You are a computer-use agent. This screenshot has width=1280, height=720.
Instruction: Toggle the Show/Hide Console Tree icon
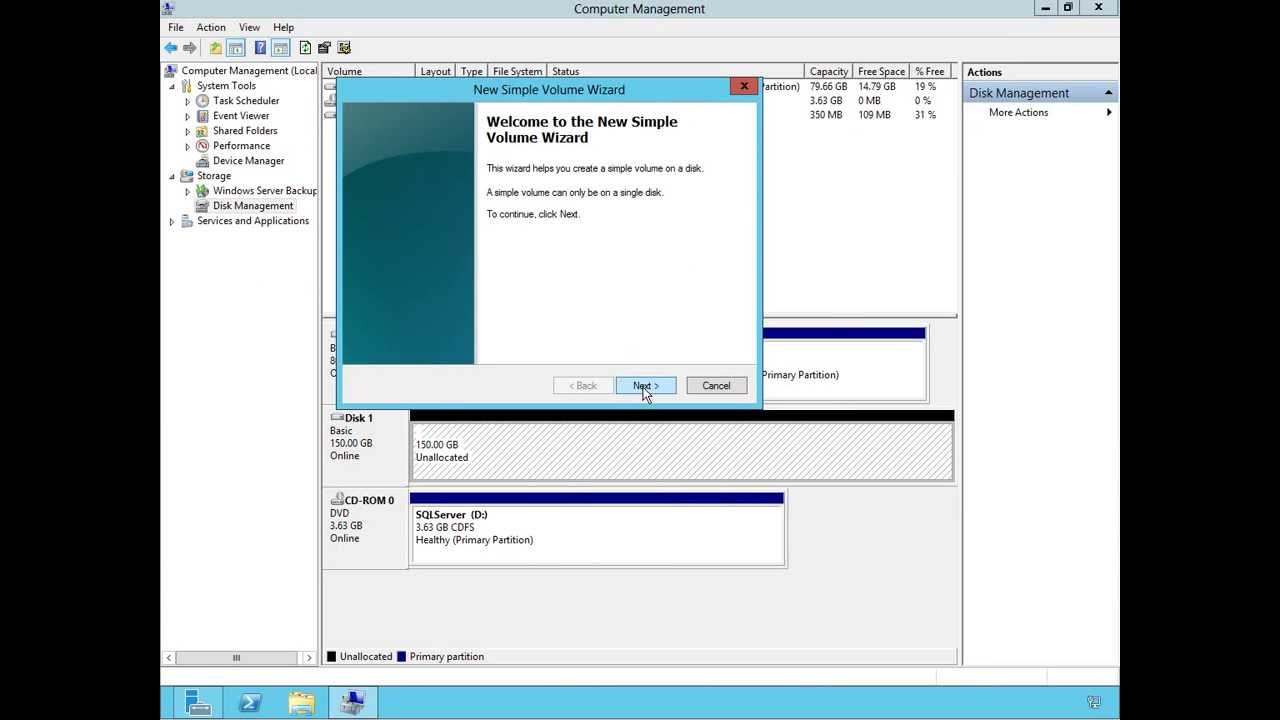tap(236, 48)
